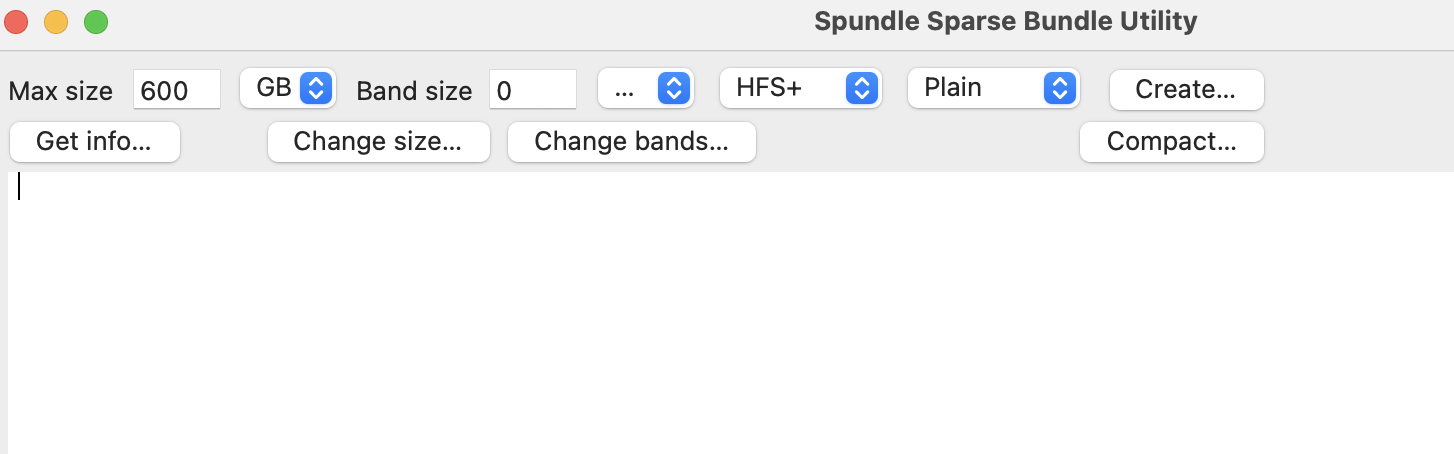Click the Max size input field

(176, 90)
